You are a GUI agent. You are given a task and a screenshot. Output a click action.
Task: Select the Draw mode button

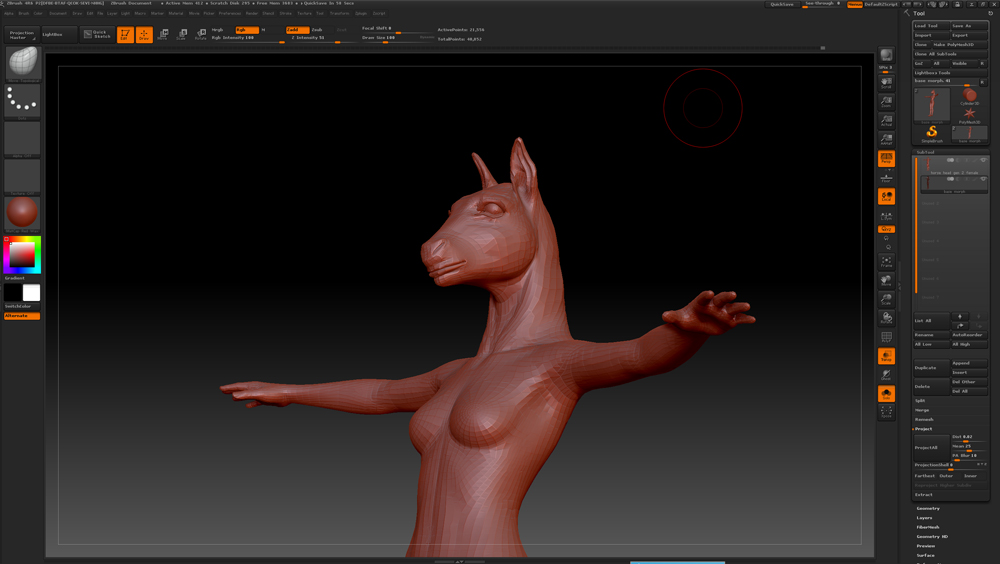tap(144, 35)
